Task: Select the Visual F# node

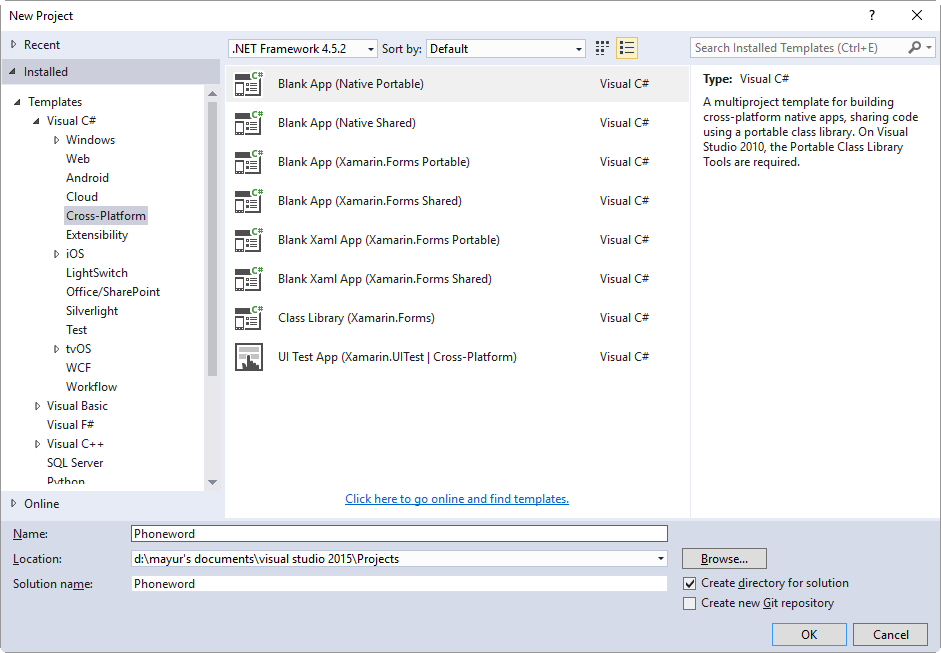Action: click(70, 425)
